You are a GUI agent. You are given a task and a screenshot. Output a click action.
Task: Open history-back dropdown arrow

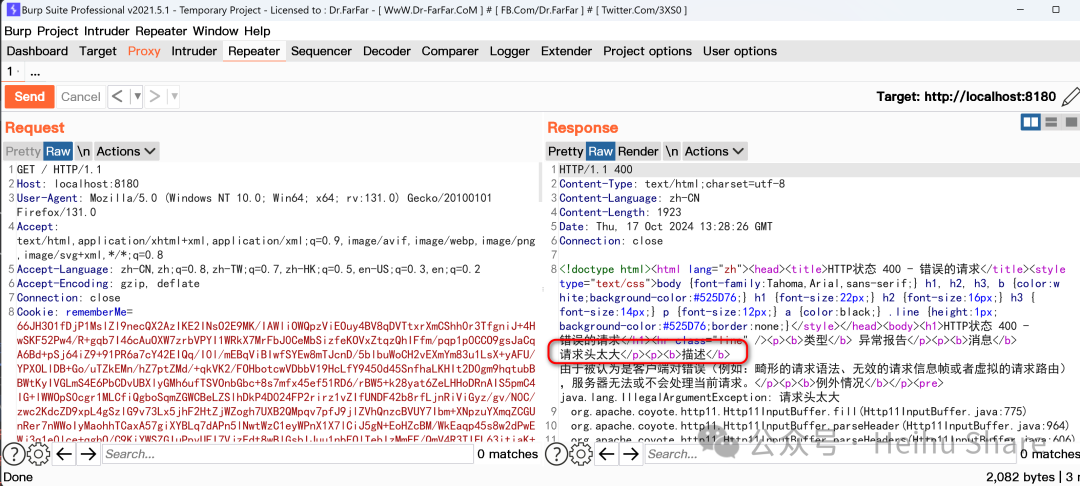(x=137, y=96)
